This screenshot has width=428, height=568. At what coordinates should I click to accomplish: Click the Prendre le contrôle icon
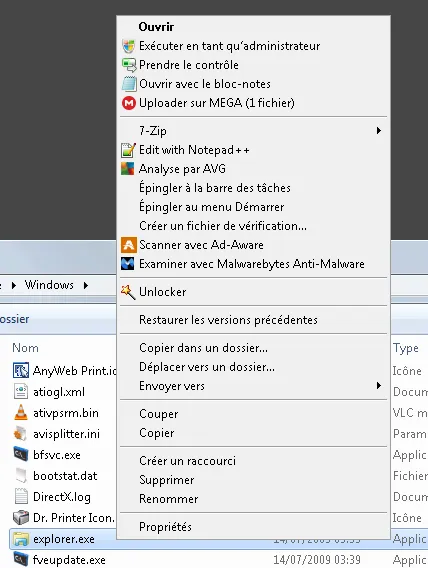128,65
